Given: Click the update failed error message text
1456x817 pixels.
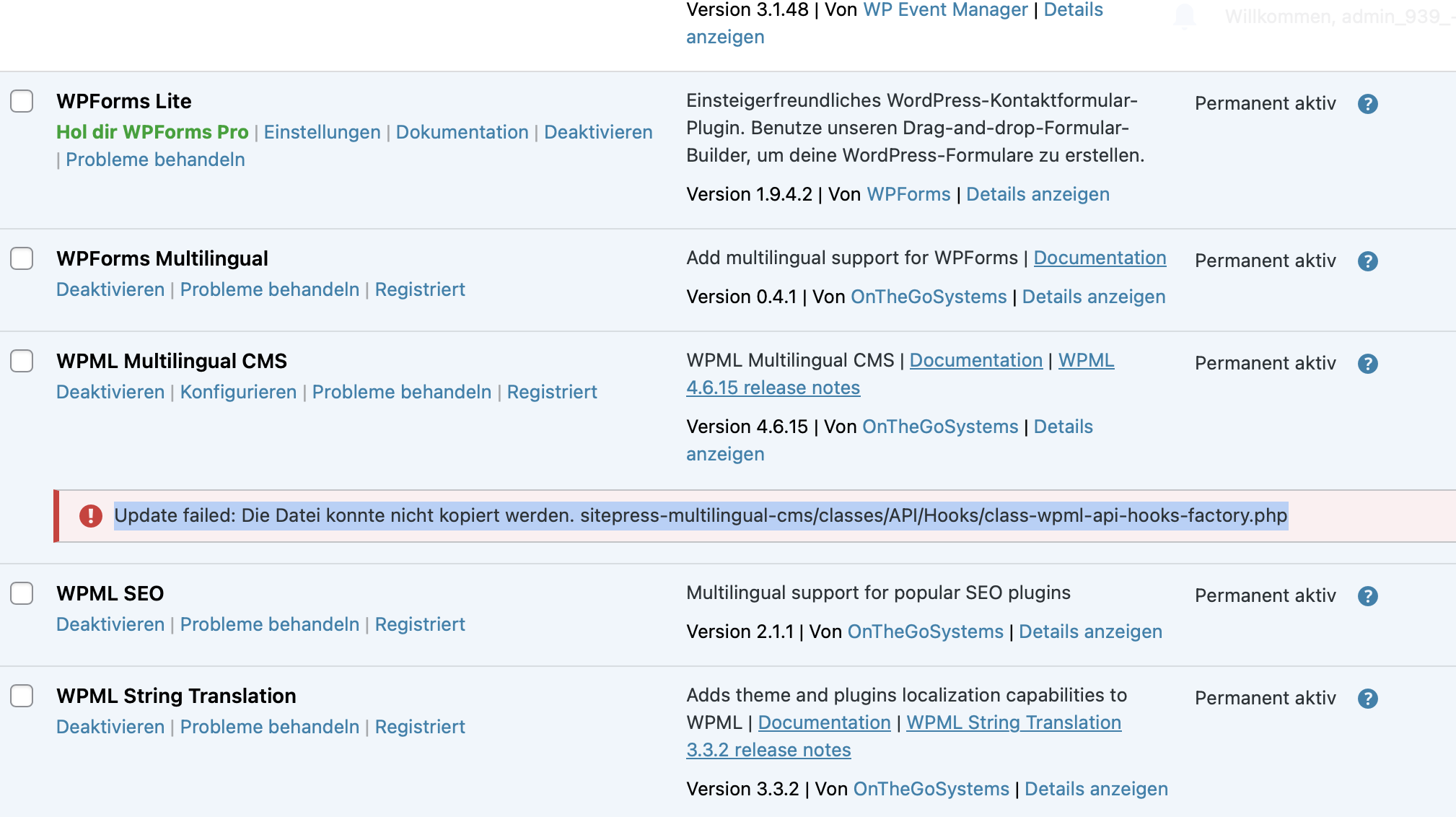Looking at the screenshot, I should coord(700,516).
